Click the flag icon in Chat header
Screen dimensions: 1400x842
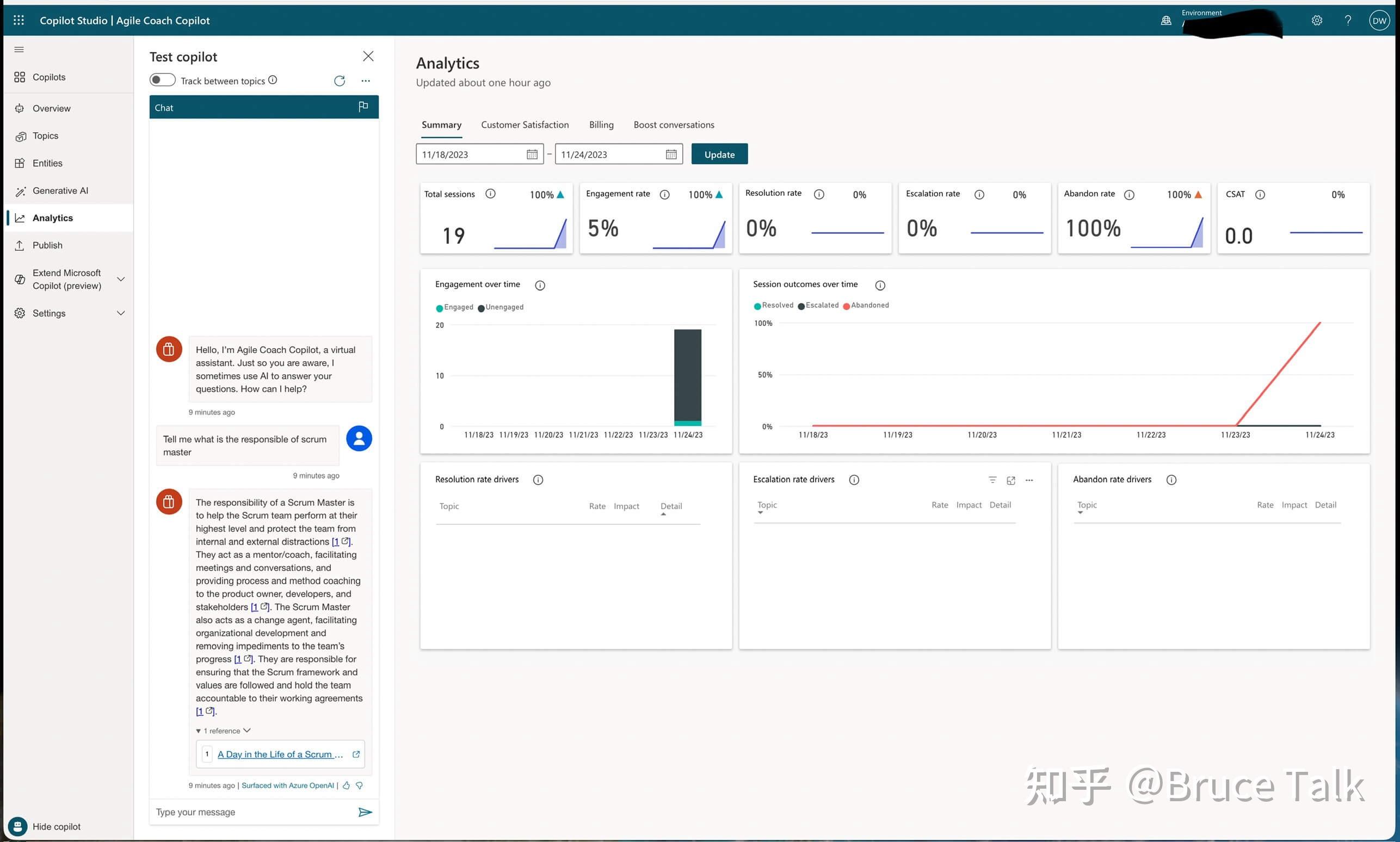tap(363, 107)
